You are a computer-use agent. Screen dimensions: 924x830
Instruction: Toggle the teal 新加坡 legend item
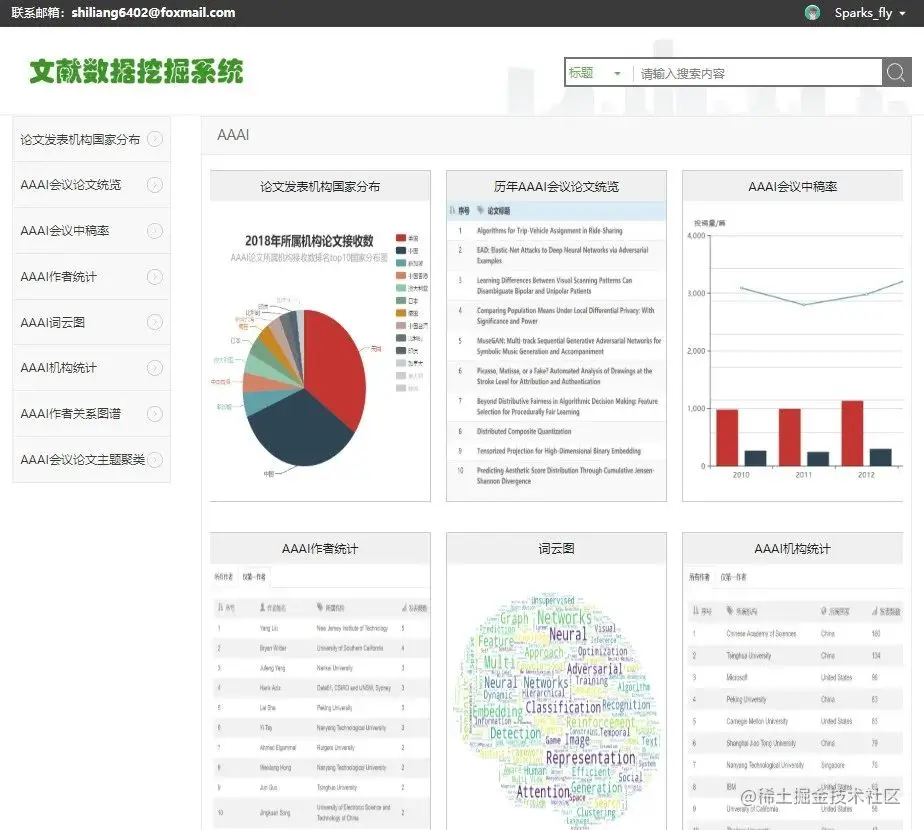pyautogui.click(x=410, y=263)
